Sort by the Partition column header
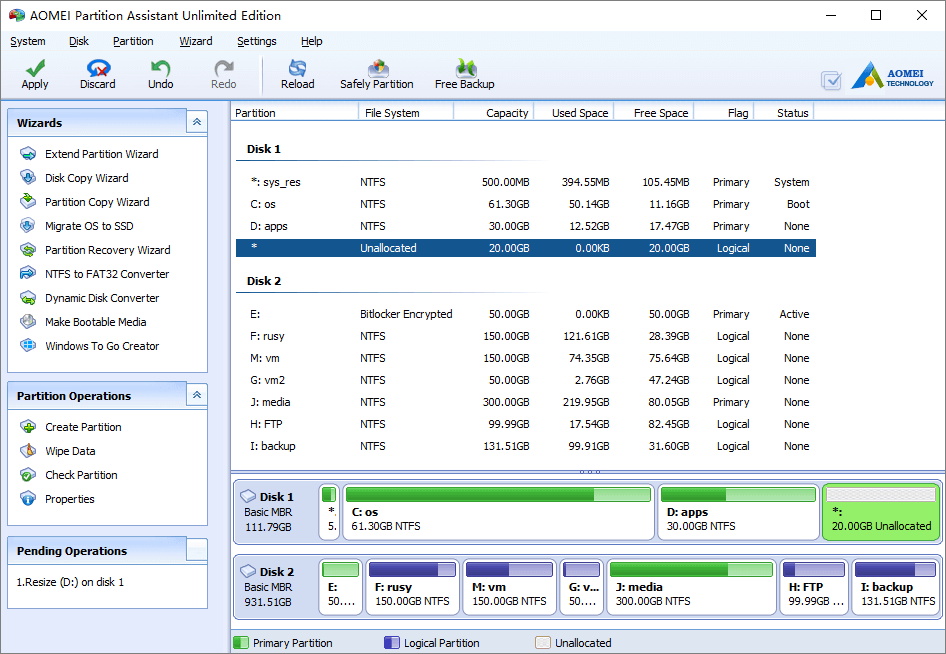 295,113
